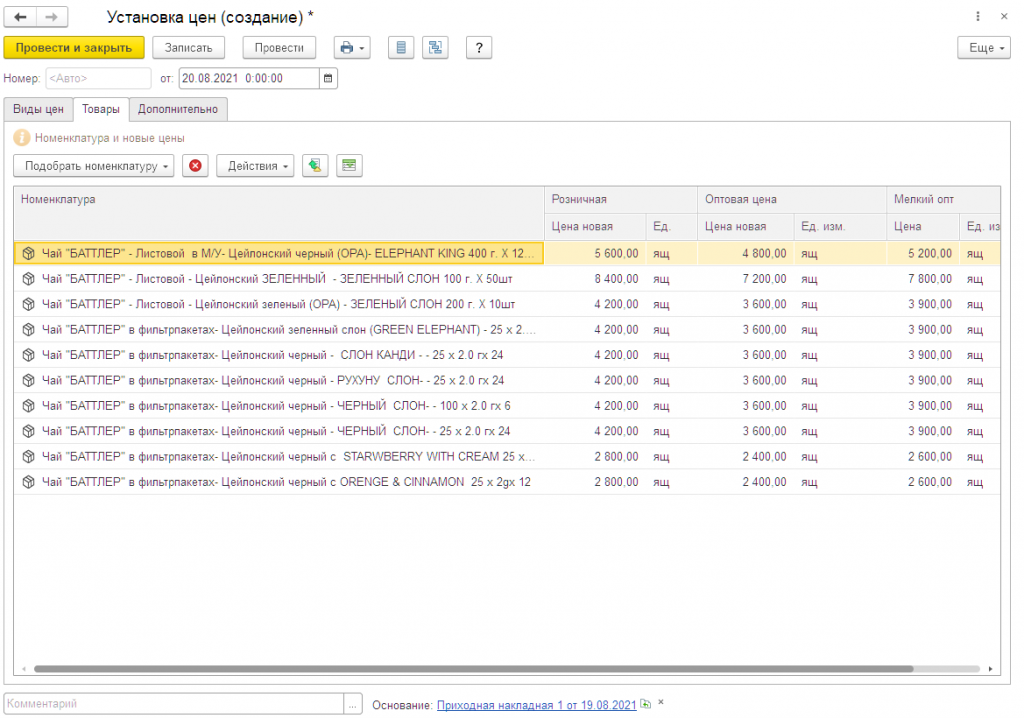The width and height of the screenshot is (1024, 718).
Task: Click the Розничная column header
Action: (621, 199)
